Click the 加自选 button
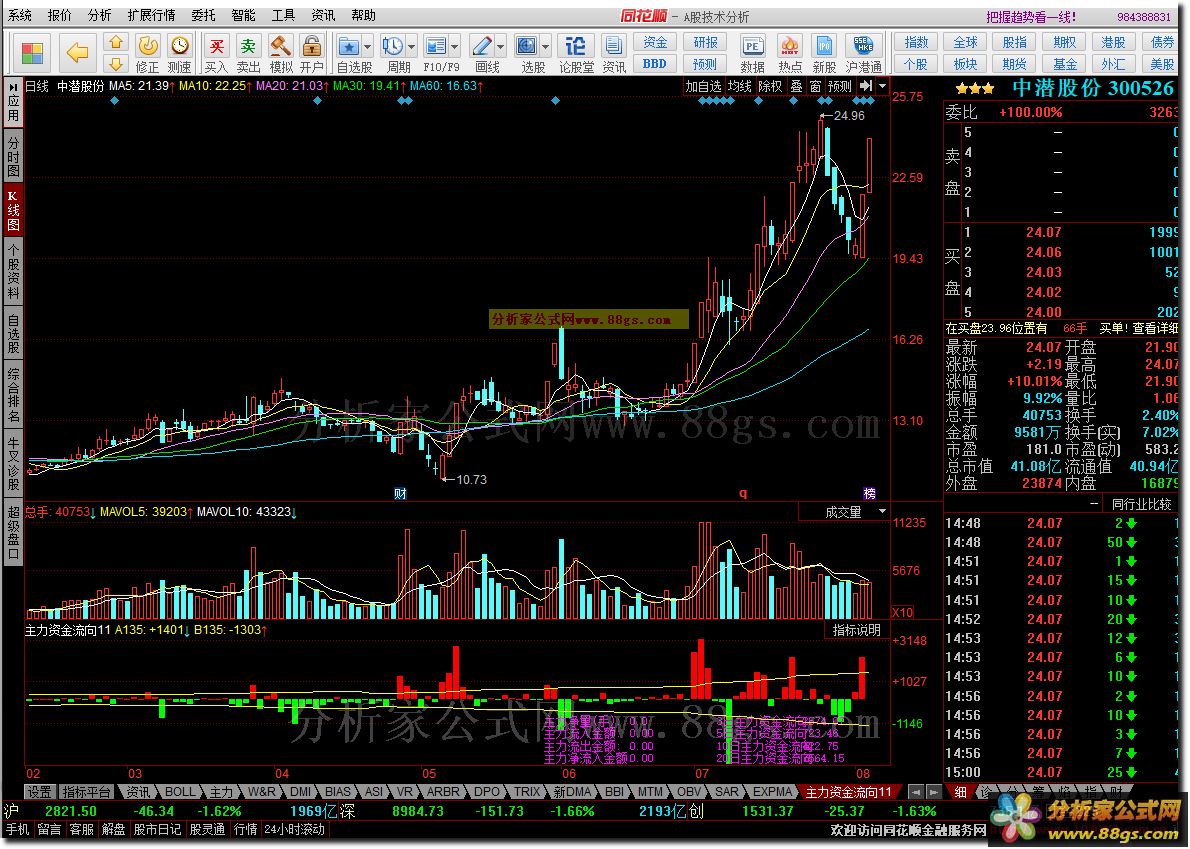 [x=704, y=86]
